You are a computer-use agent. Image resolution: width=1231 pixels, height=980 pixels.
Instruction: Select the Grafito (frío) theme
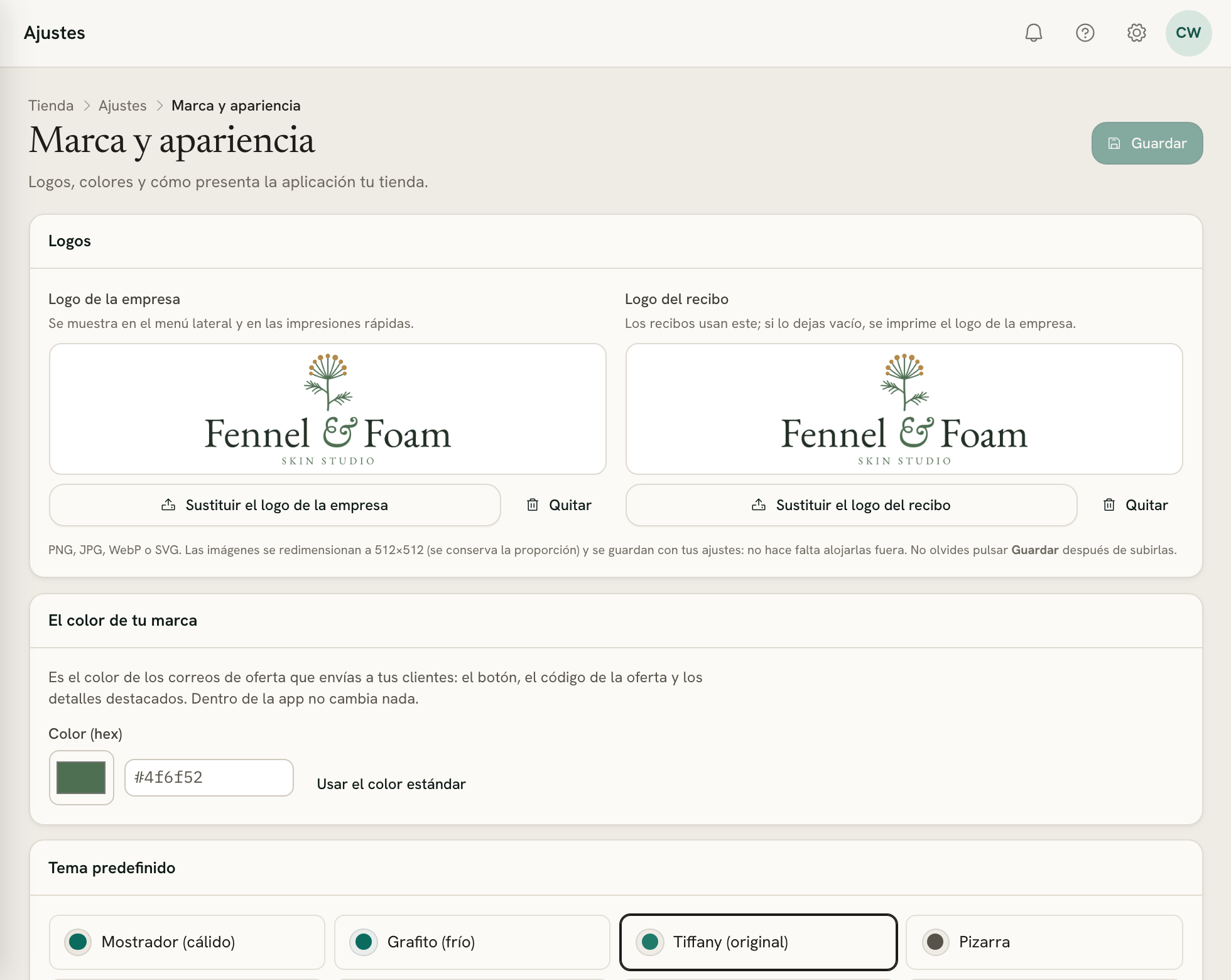[472, 942]
